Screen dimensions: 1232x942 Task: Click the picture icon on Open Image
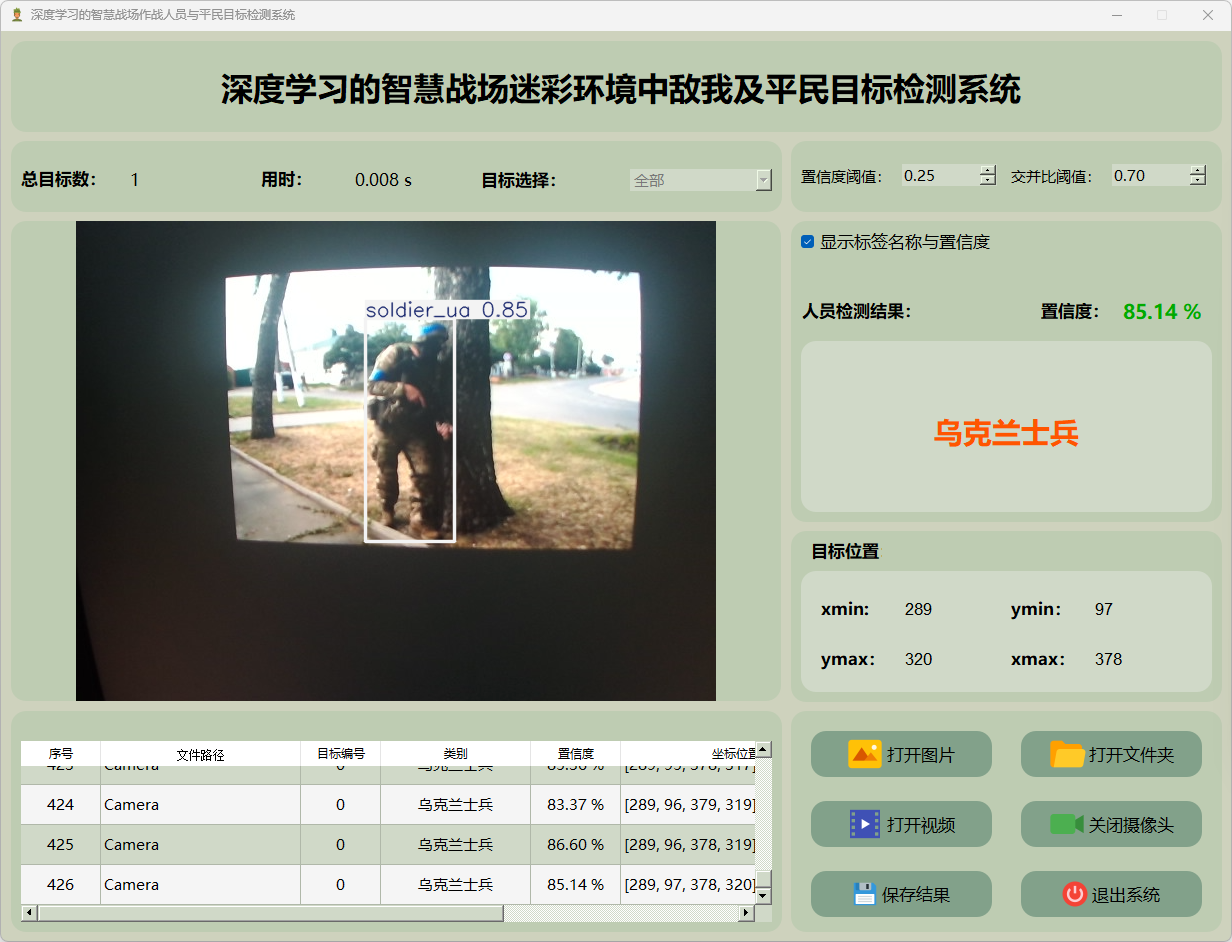(x=864, y=754)
